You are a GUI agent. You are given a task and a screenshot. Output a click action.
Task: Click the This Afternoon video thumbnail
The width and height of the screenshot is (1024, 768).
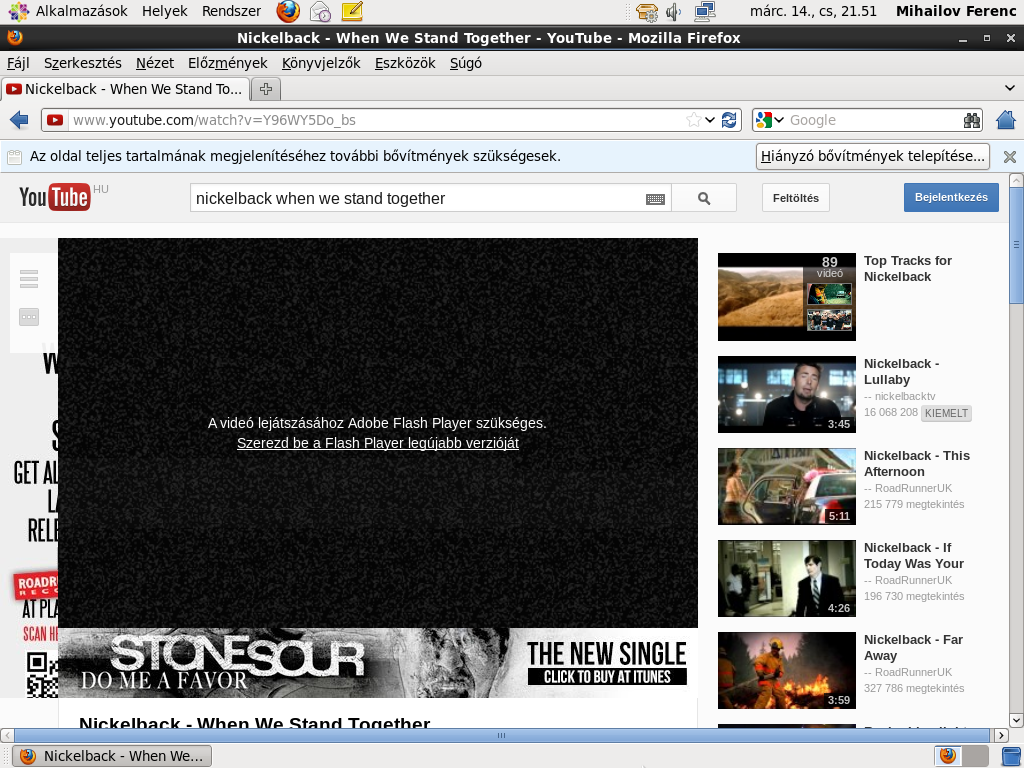click(x=786, y=487)
